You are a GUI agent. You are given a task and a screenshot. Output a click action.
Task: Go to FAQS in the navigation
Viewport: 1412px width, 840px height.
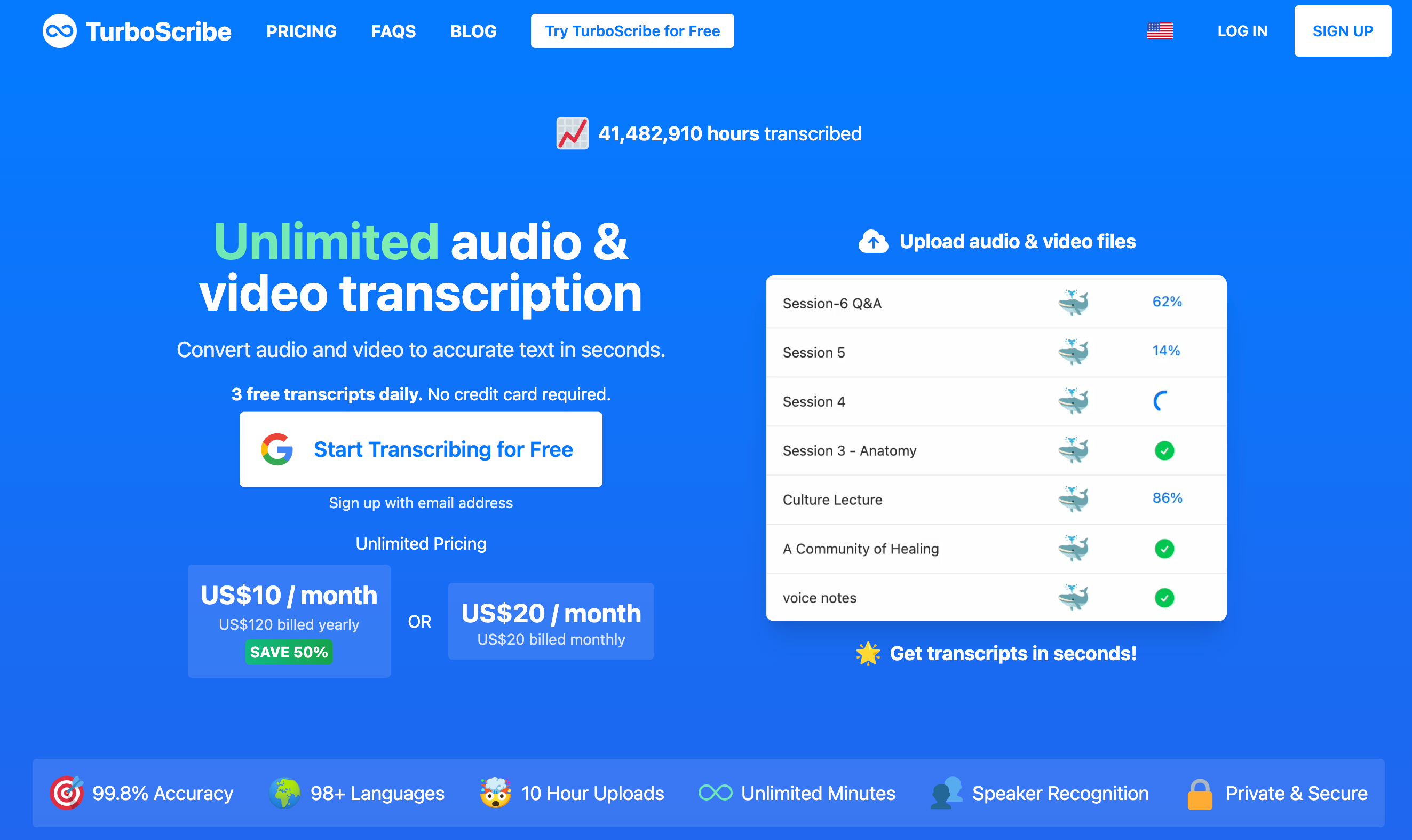(393, 31)
